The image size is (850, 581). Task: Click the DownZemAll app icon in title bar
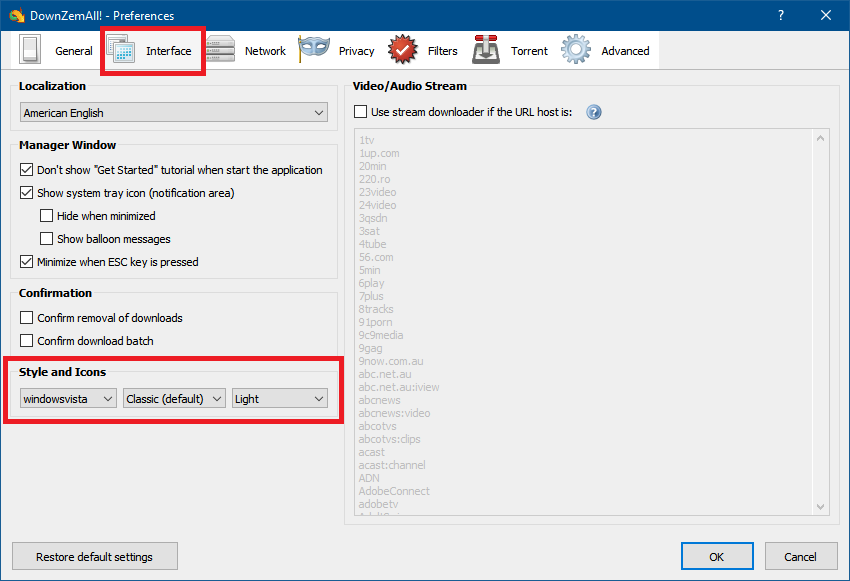(16, 15)
